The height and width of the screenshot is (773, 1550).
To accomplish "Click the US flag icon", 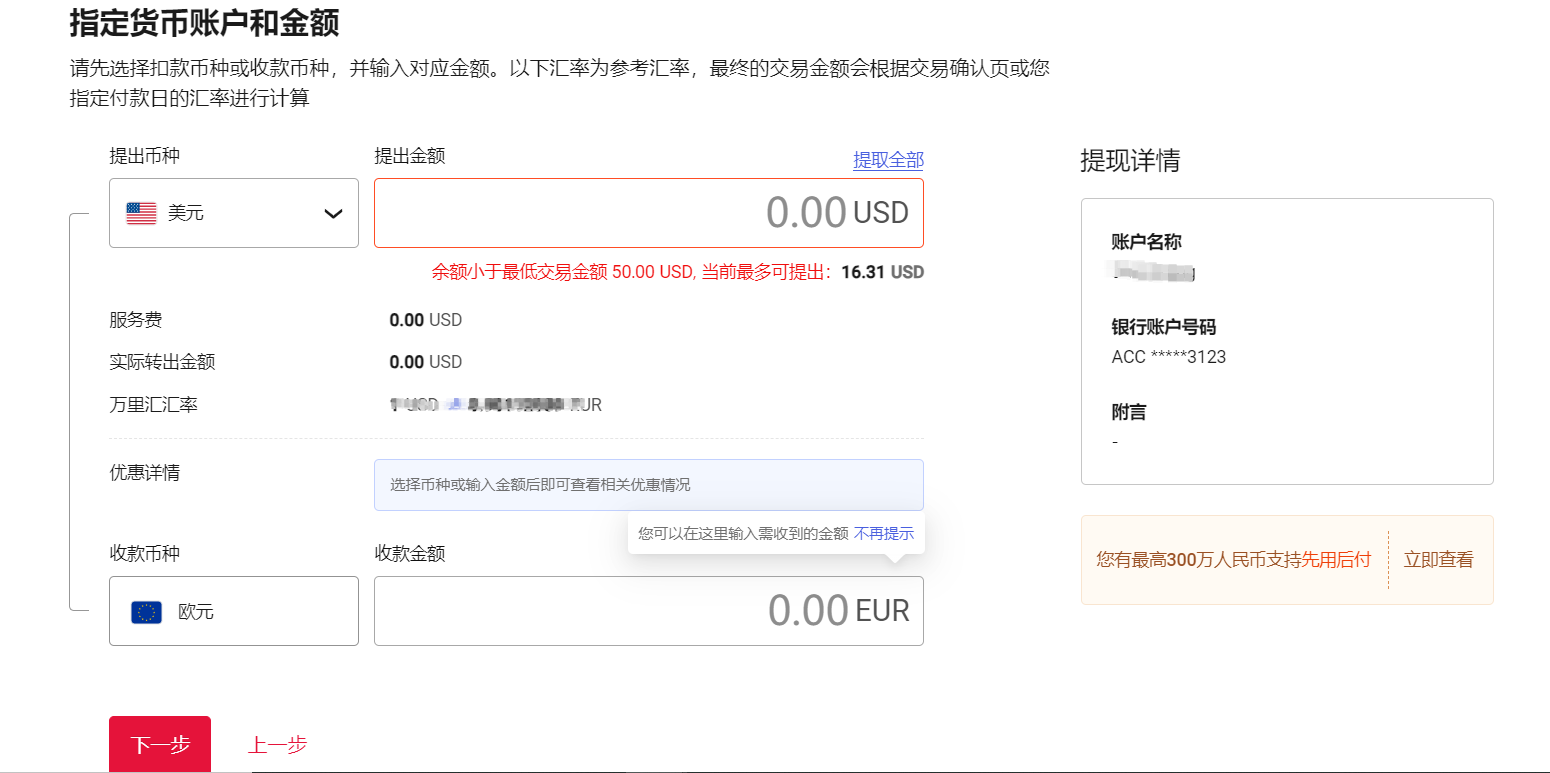I will pyautogui.click(x=141, y=213).
